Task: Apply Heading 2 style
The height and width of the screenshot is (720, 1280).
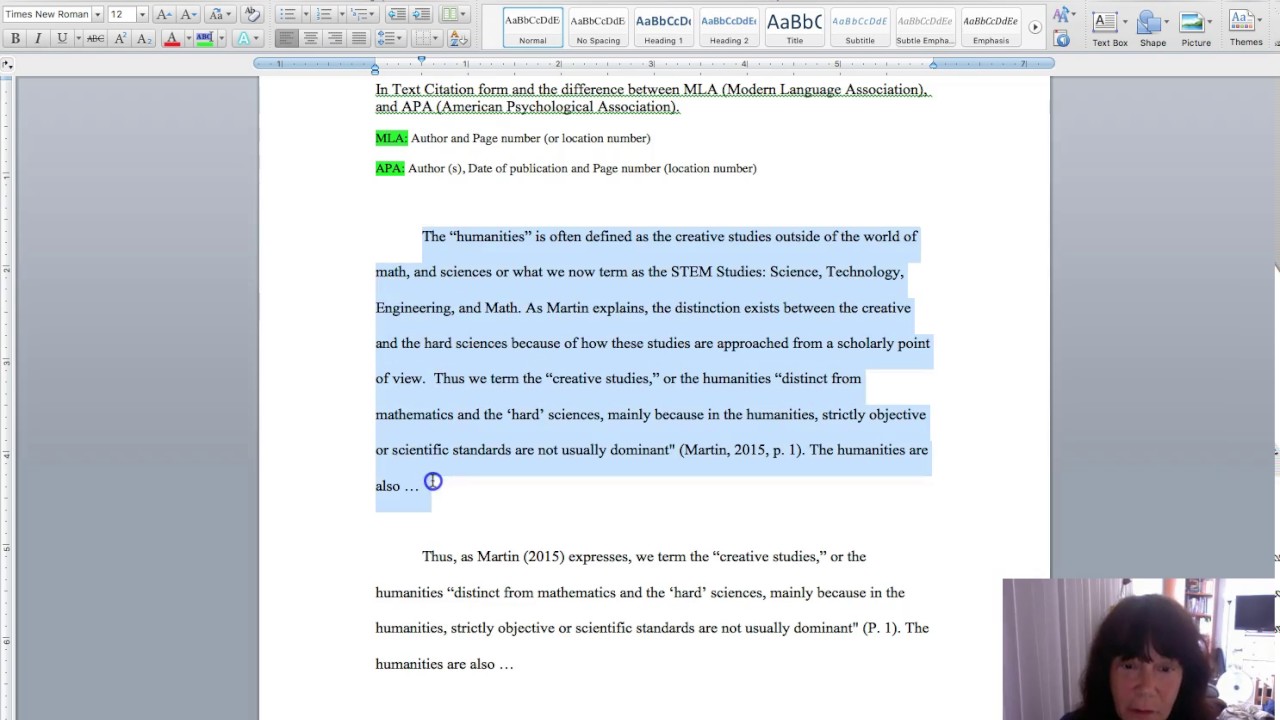Action: pos(729,27)
